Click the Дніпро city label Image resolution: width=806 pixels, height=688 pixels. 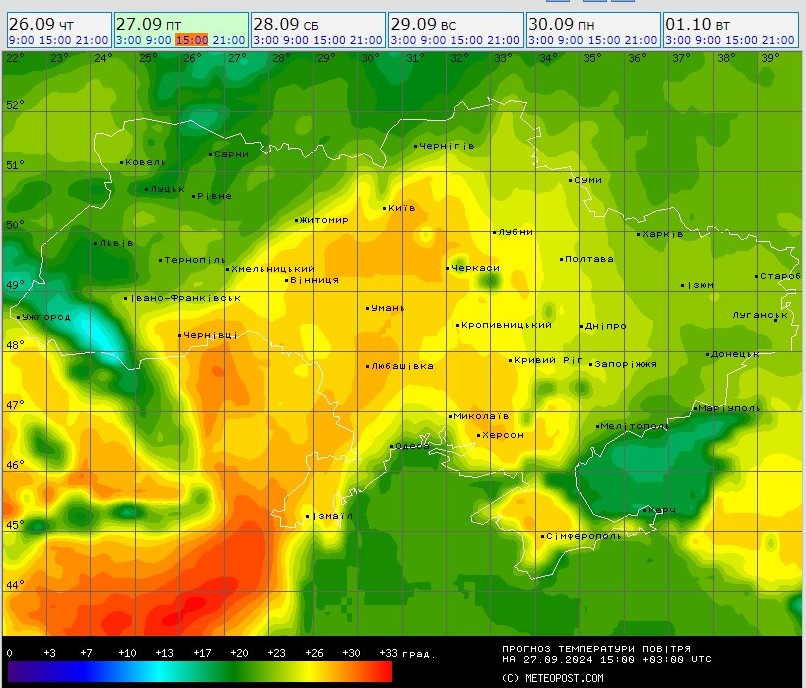click(606, 326)
